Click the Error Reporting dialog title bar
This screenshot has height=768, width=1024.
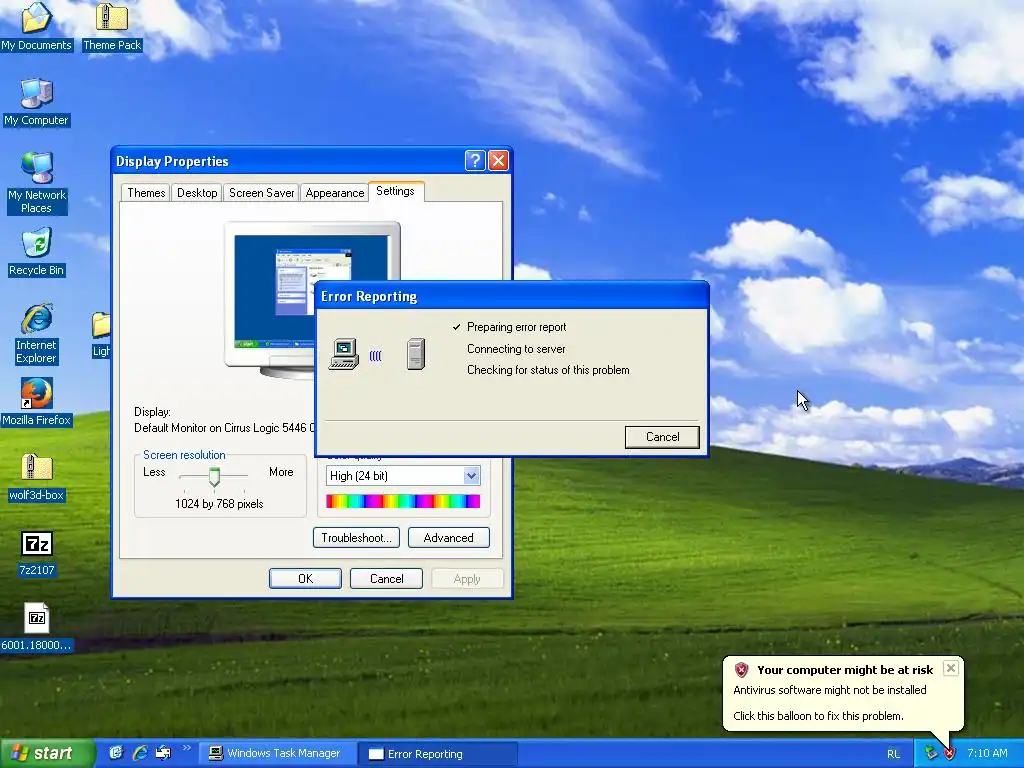512,296
